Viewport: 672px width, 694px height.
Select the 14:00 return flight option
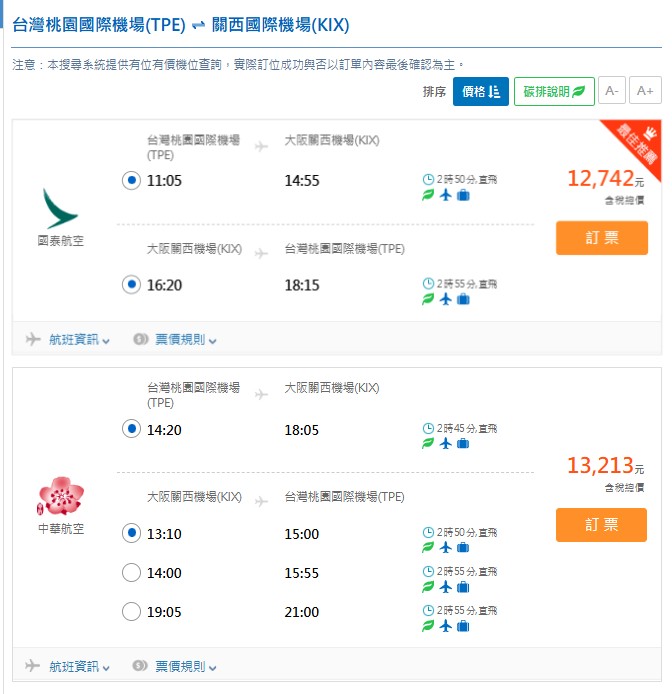point(131,573)
